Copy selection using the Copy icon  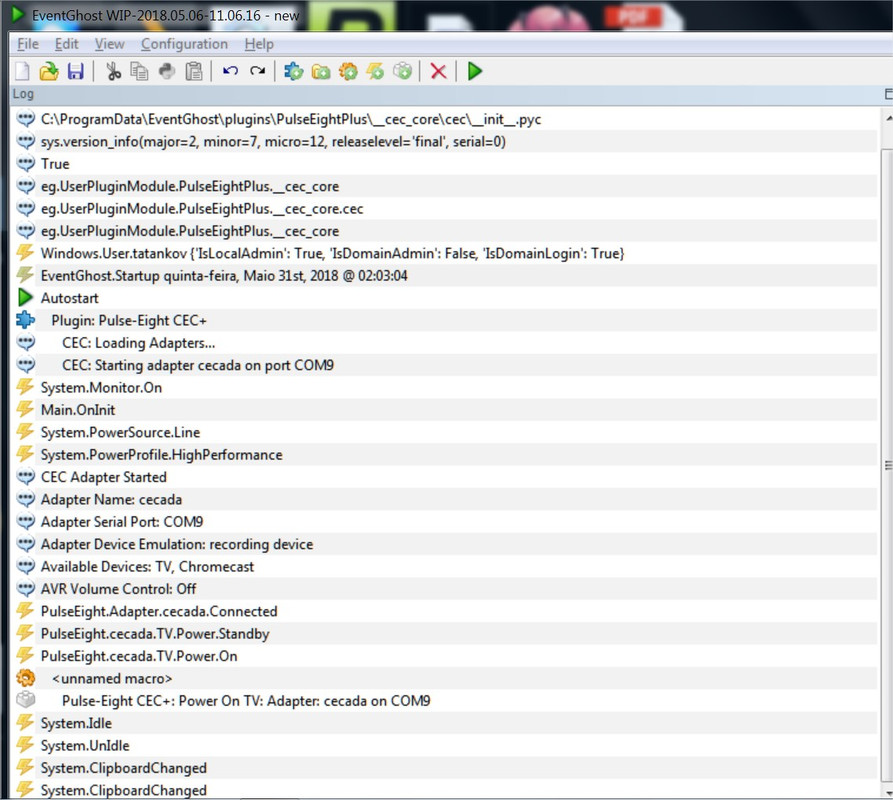[139, 71]
